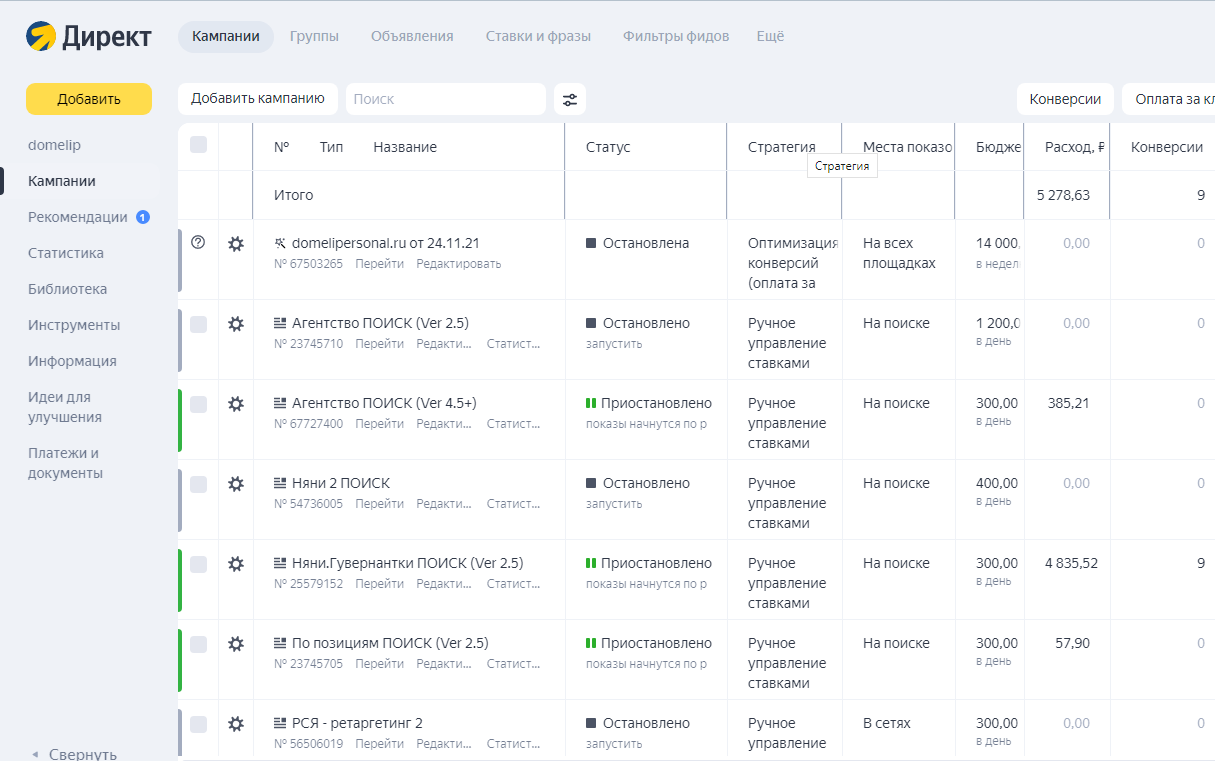Click the Рекомендации notification badge

pyautogui.click(x=142, y=217)
